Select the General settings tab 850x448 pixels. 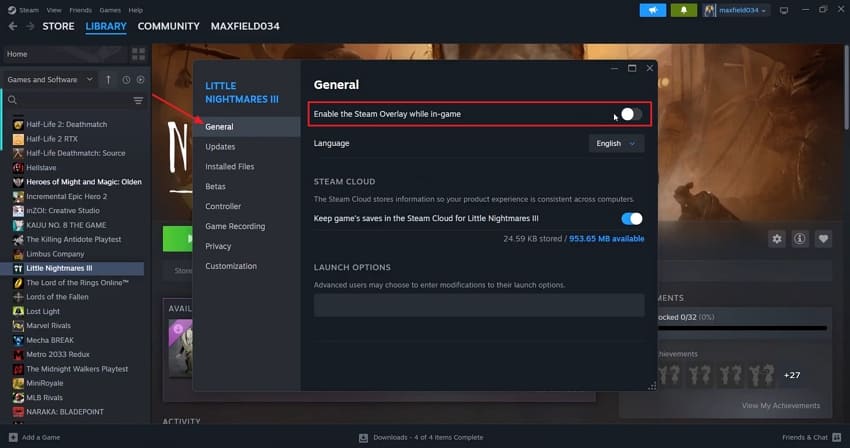(246, 126)
